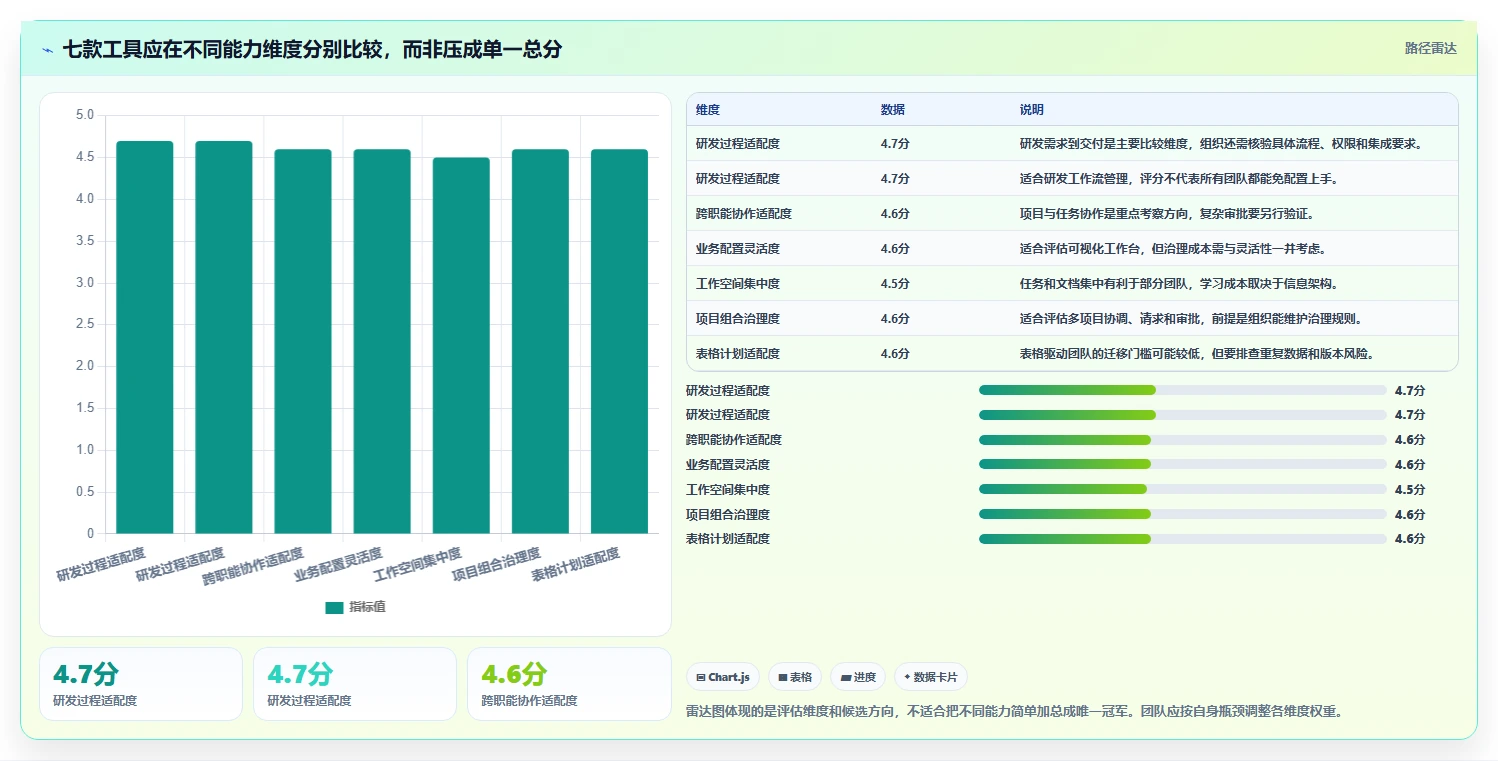Click the 表格计划适配度 x-axis label under chart

(x=576, y=566)
